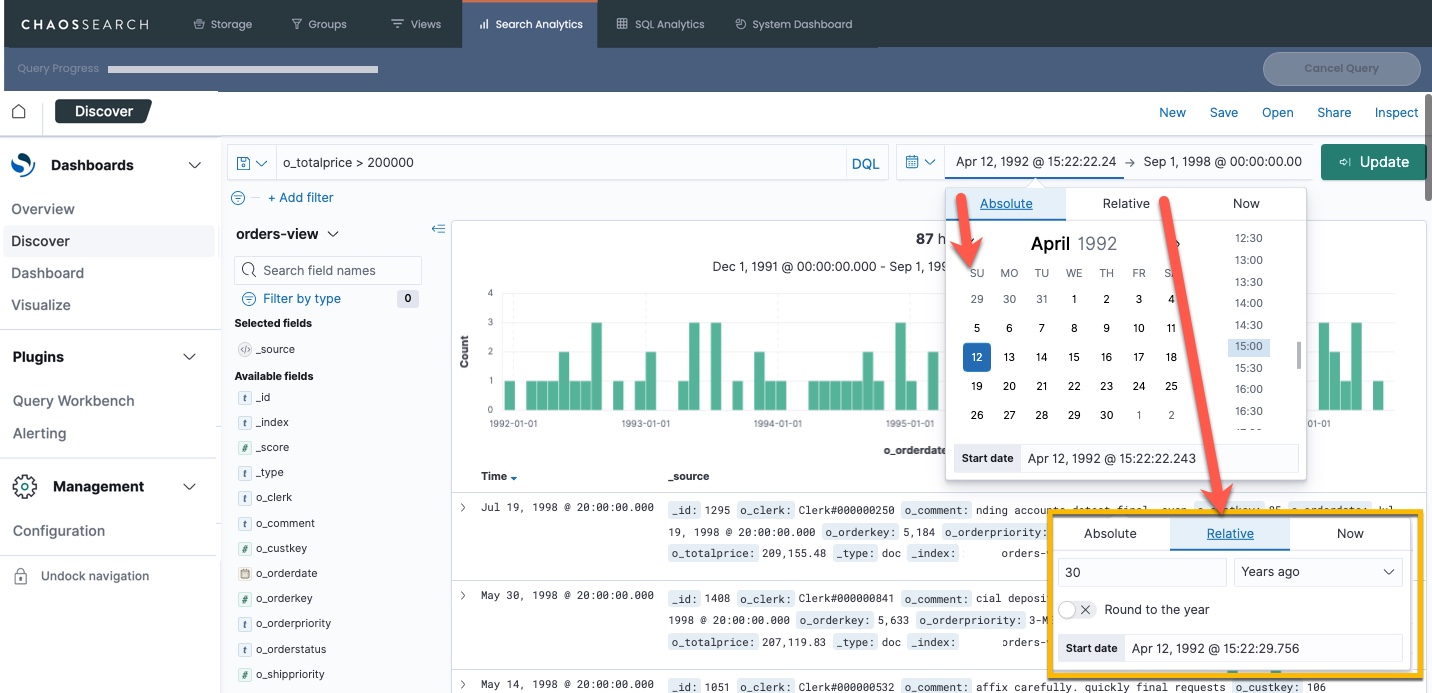Open the saved query menu icon
The height and width of the screenshot is (693, 1432).
pos(252,163)
